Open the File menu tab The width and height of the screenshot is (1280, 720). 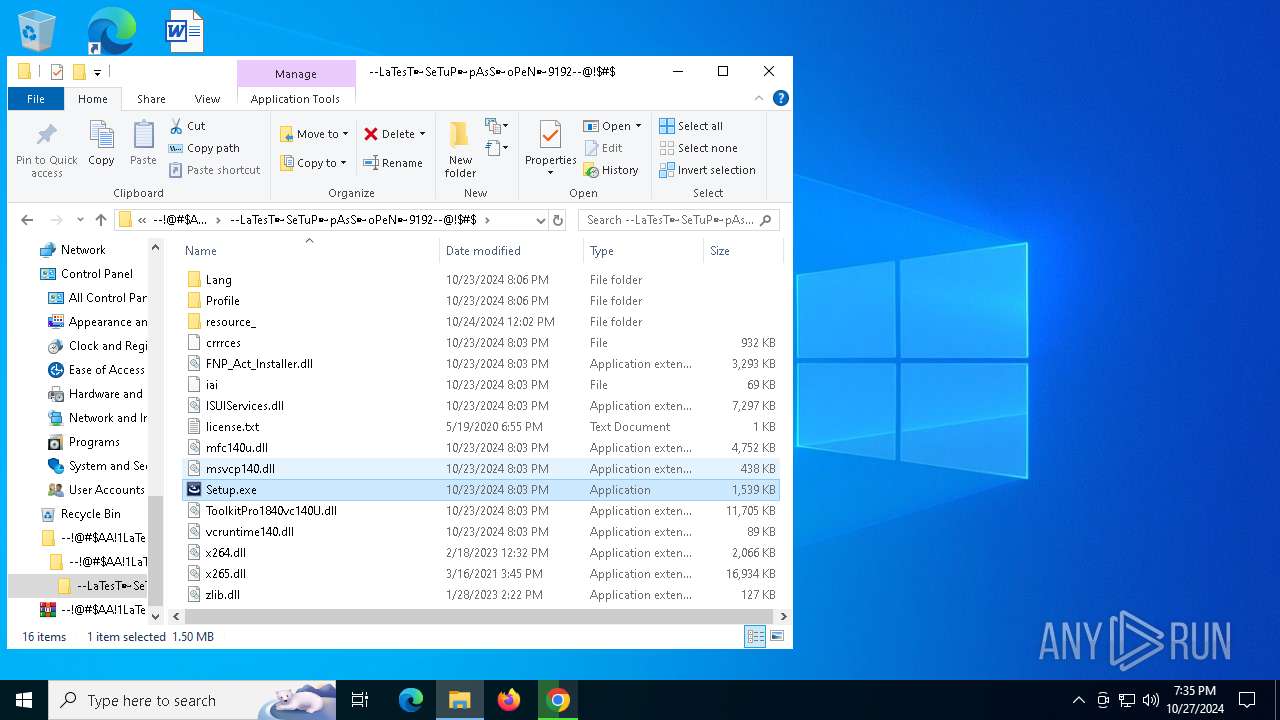(x=36, y=99)
